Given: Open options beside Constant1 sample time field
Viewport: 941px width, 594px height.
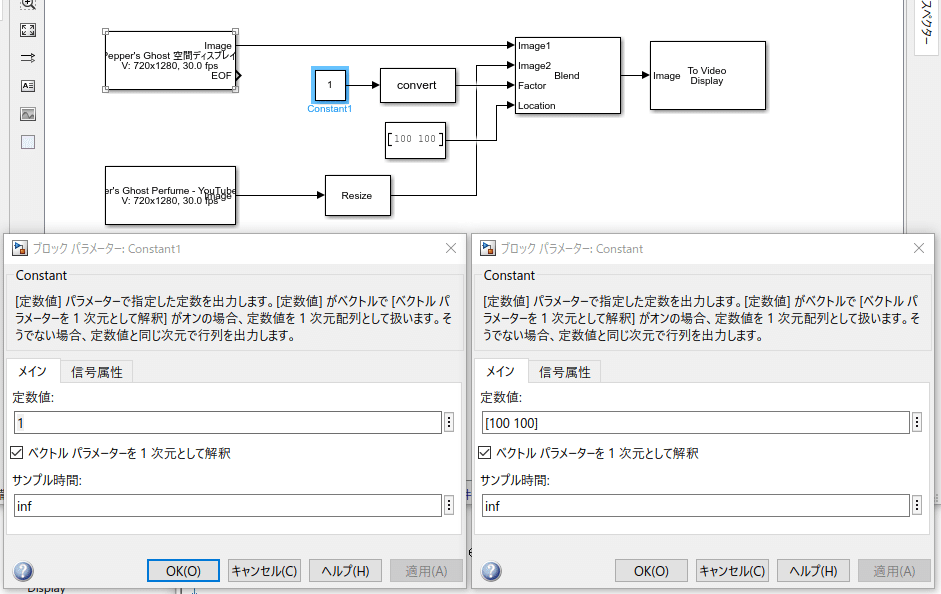Looking at the screenshot, I should 449,506.
